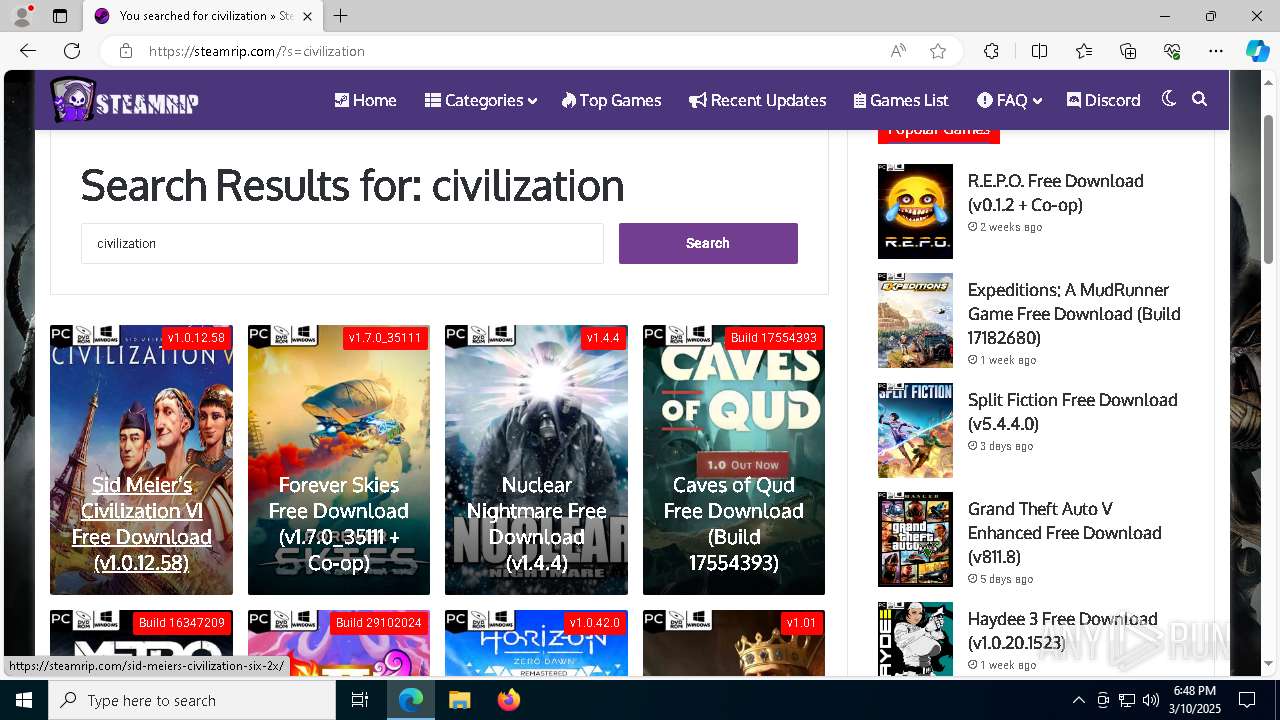Go to Home menu item
The image size is (1280, 720).
[365, 100]
